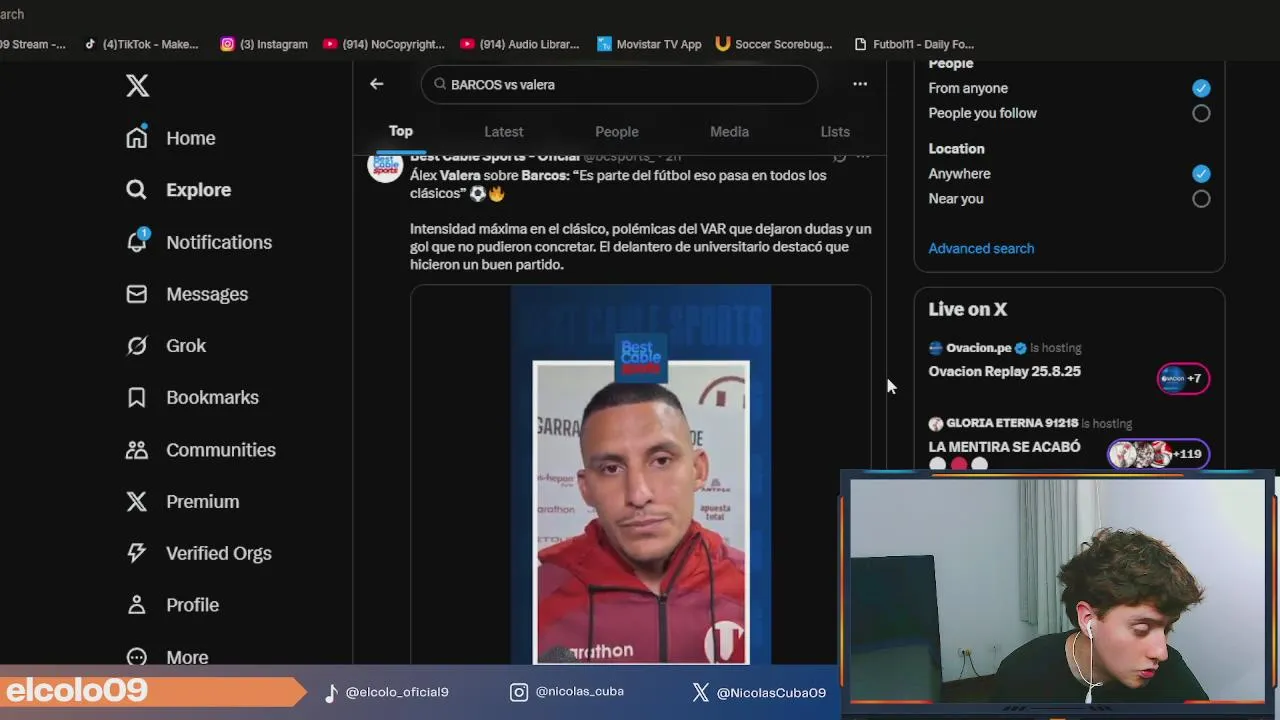The image size is (1280, 720).
Task: Go back with the left arrow
Action: pyautogui.click(x=377, y=84)
